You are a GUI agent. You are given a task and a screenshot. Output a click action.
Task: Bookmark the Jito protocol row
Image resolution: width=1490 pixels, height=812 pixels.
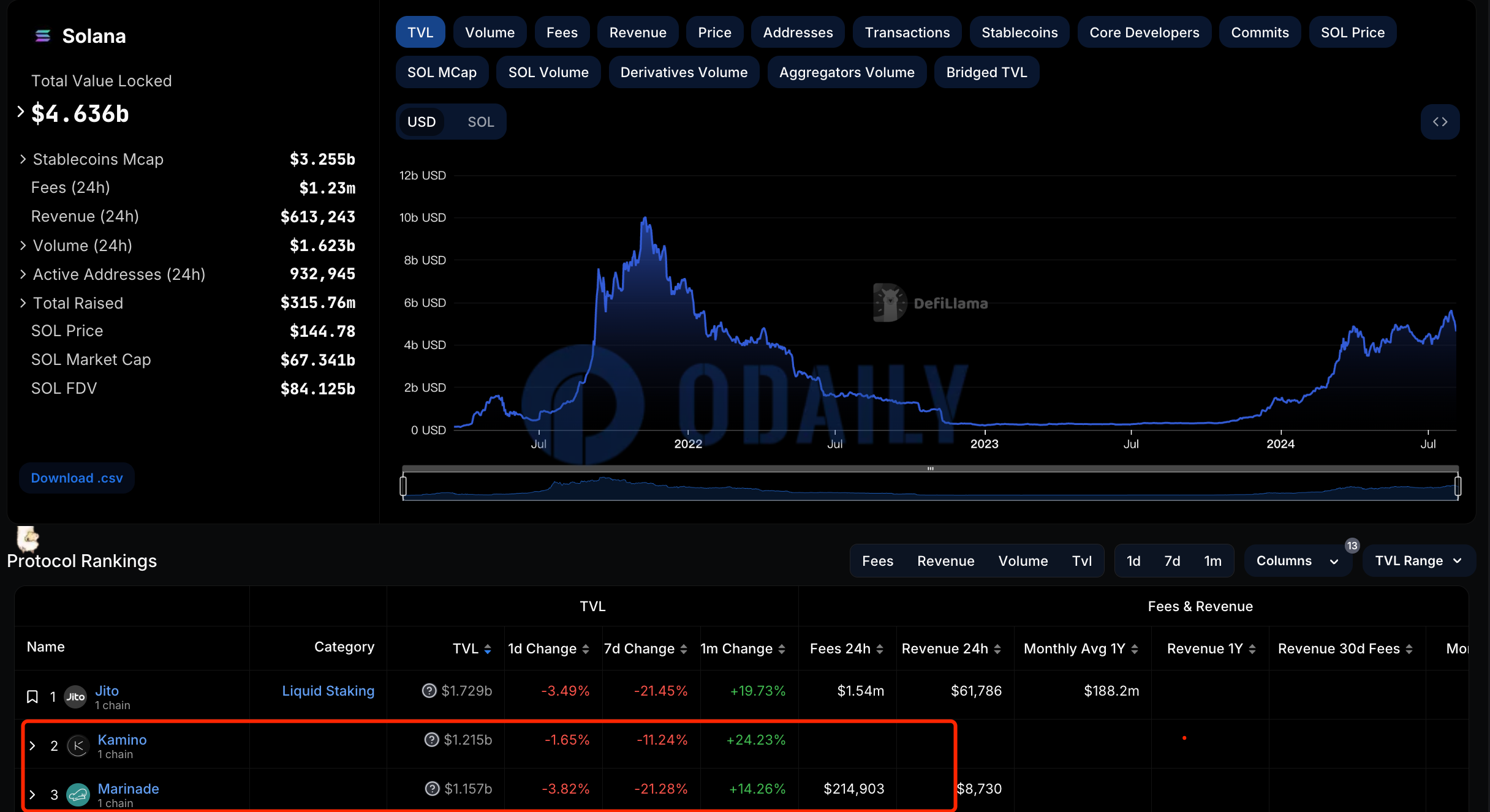(x=32, y=697)
